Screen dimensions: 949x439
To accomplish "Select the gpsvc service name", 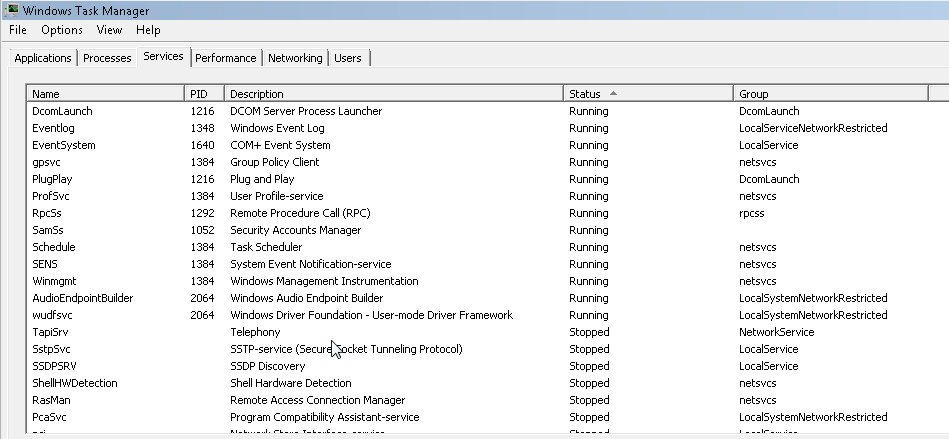I will pos(46,162).
